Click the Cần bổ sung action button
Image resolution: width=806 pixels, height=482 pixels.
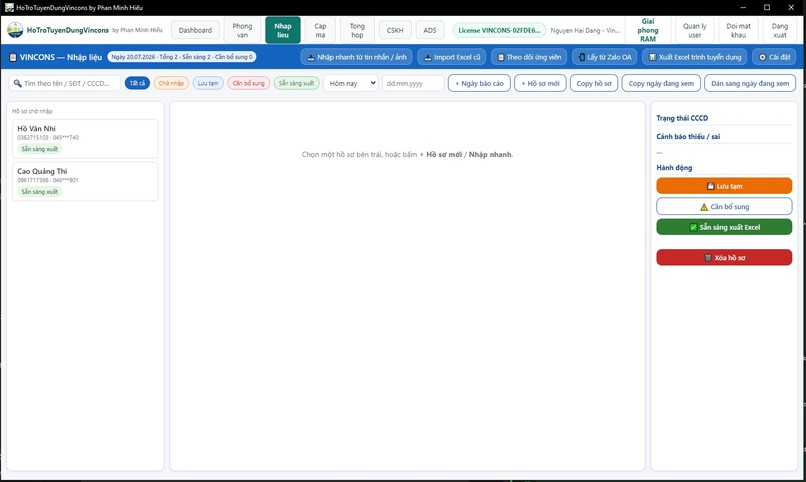pyautogui.click(x=724, y=207)
